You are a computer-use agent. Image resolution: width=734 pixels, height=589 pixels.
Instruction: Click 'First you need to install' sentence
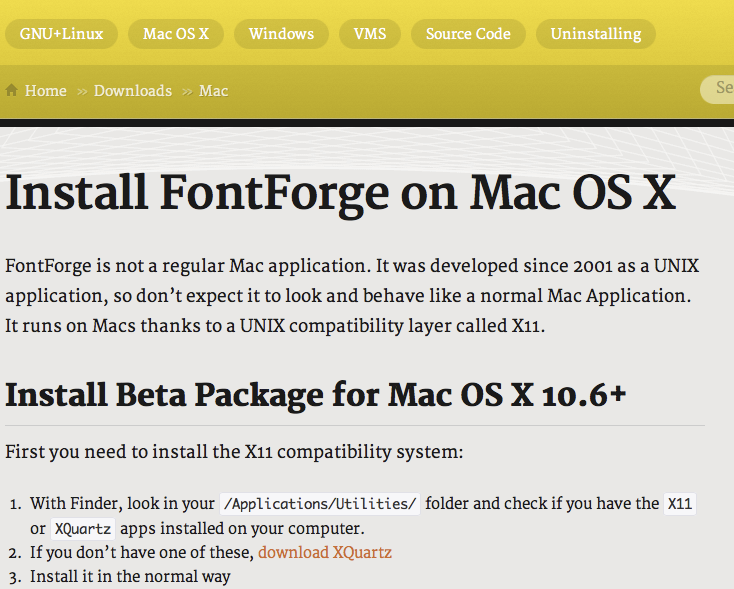(234, 452)
